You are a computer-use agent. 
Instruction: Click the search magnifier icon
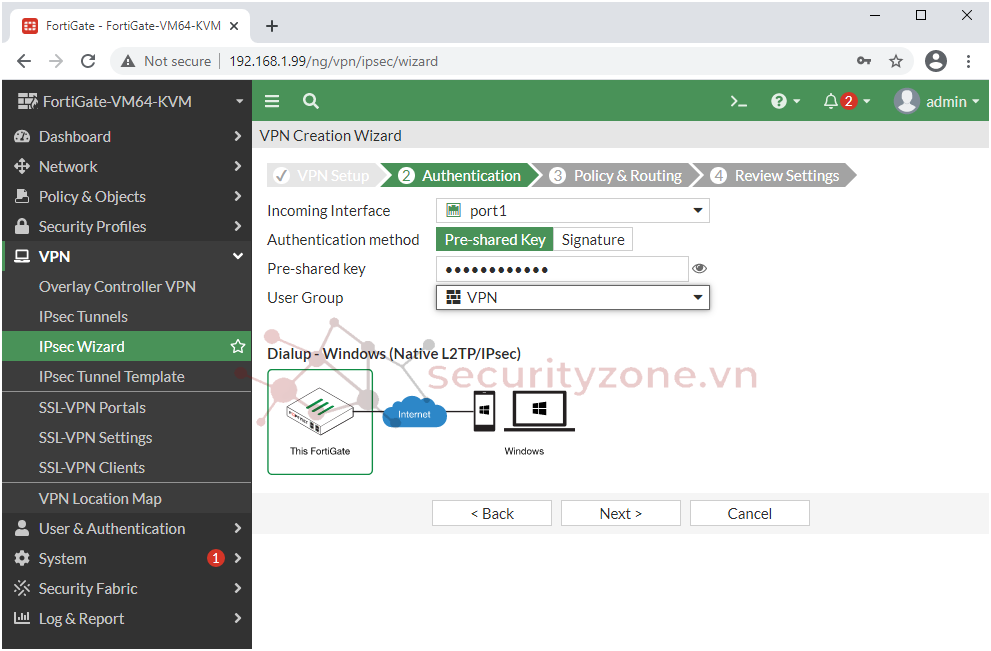tap(311, 101)
